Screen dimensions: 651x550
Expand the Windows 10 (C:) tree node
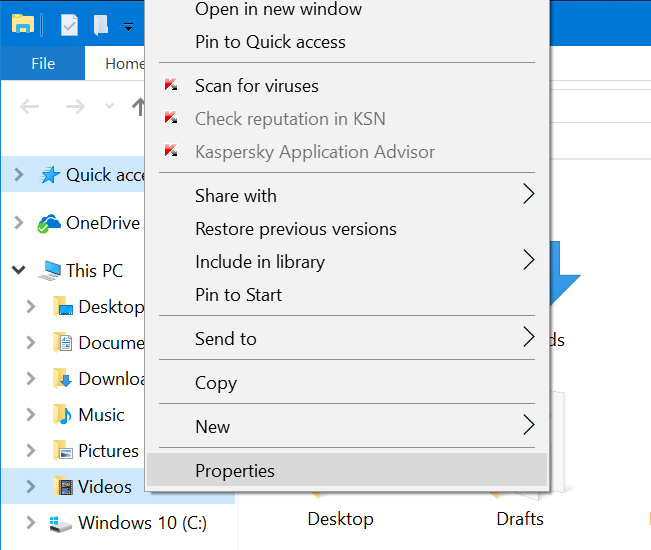coord(31,522)
